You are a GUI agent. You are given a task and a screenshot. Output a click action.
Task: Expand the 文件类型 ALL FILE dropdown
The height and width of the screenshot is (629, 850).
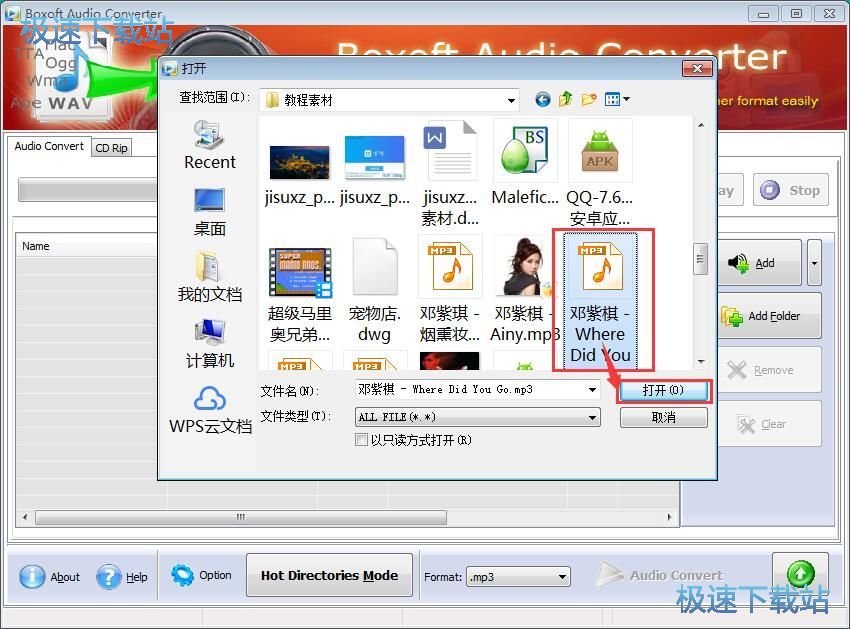coord(593,417)
